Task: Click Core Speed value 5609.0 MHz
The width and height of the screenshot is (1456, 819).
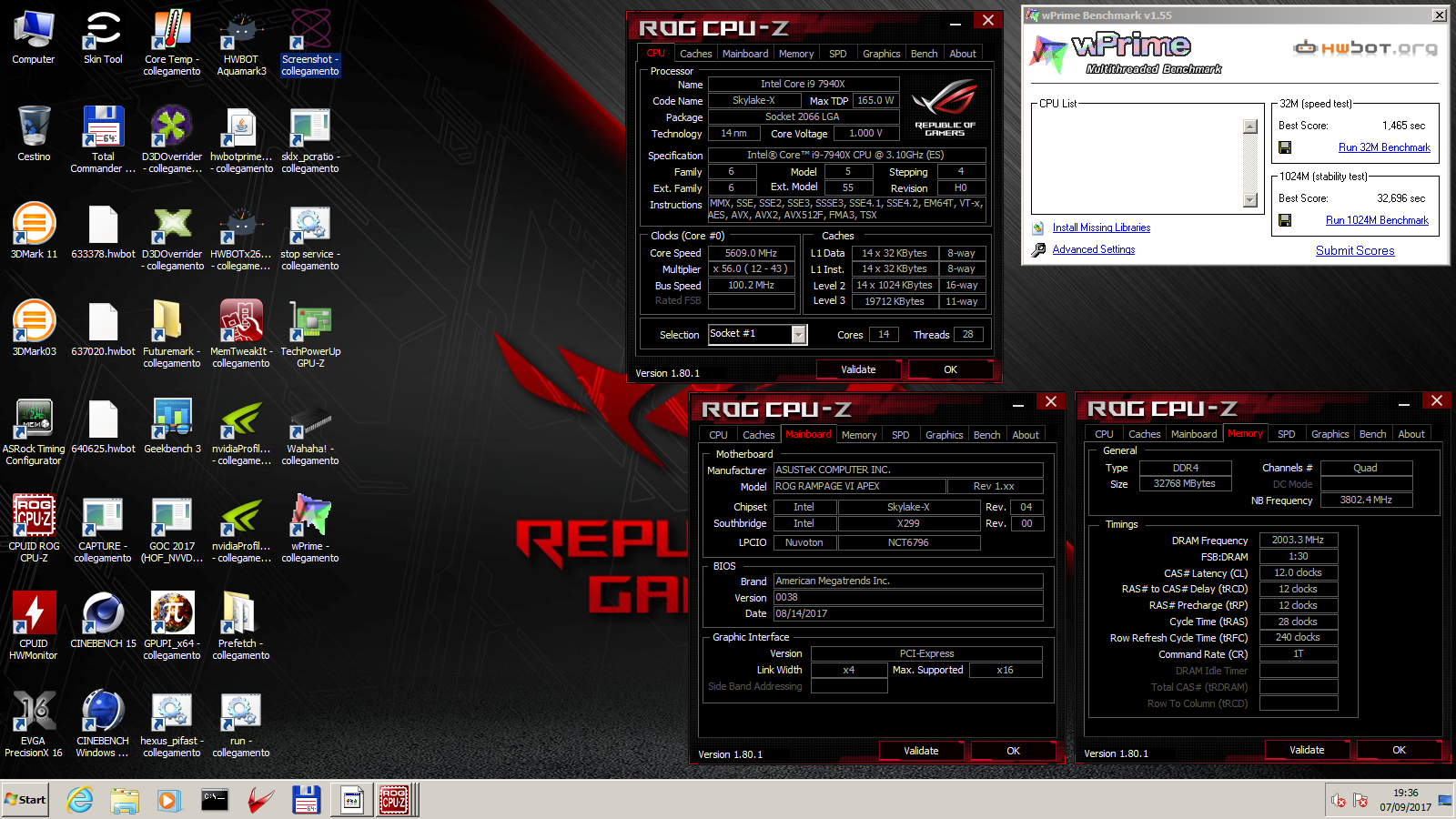Action: pos(751,253)
